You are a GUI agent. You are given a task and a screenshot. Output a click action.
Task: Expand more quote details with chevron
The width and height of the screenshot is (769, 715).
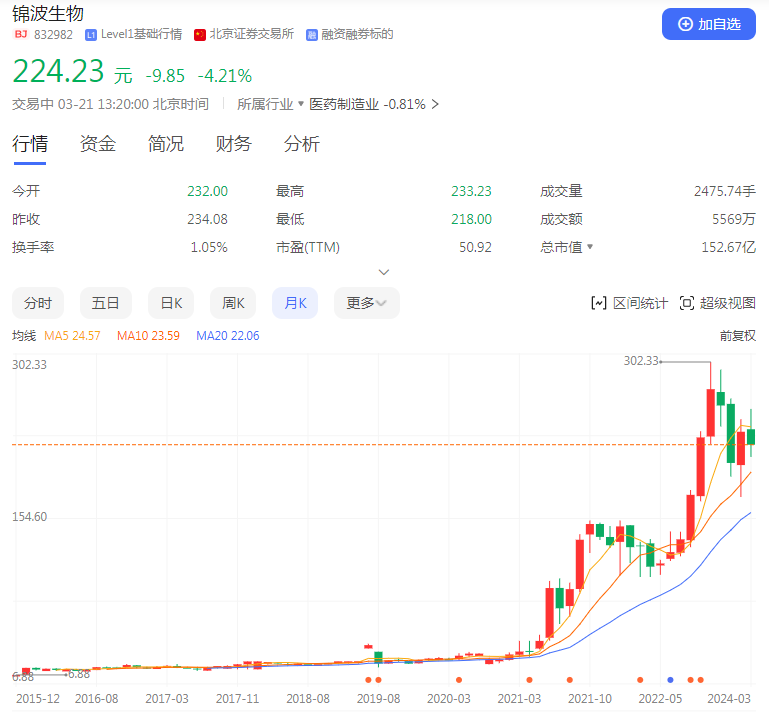(384, 272)
